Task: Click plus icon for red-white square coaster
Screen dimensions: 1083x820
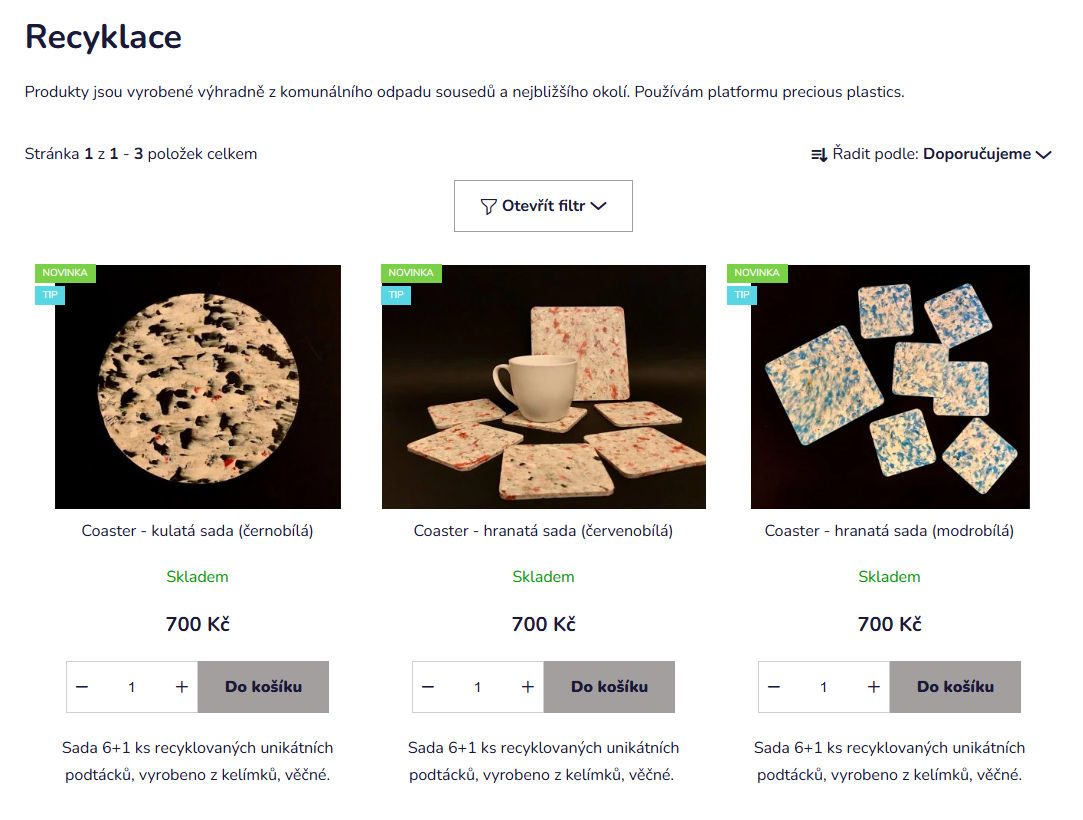Action: click(528, 687)
